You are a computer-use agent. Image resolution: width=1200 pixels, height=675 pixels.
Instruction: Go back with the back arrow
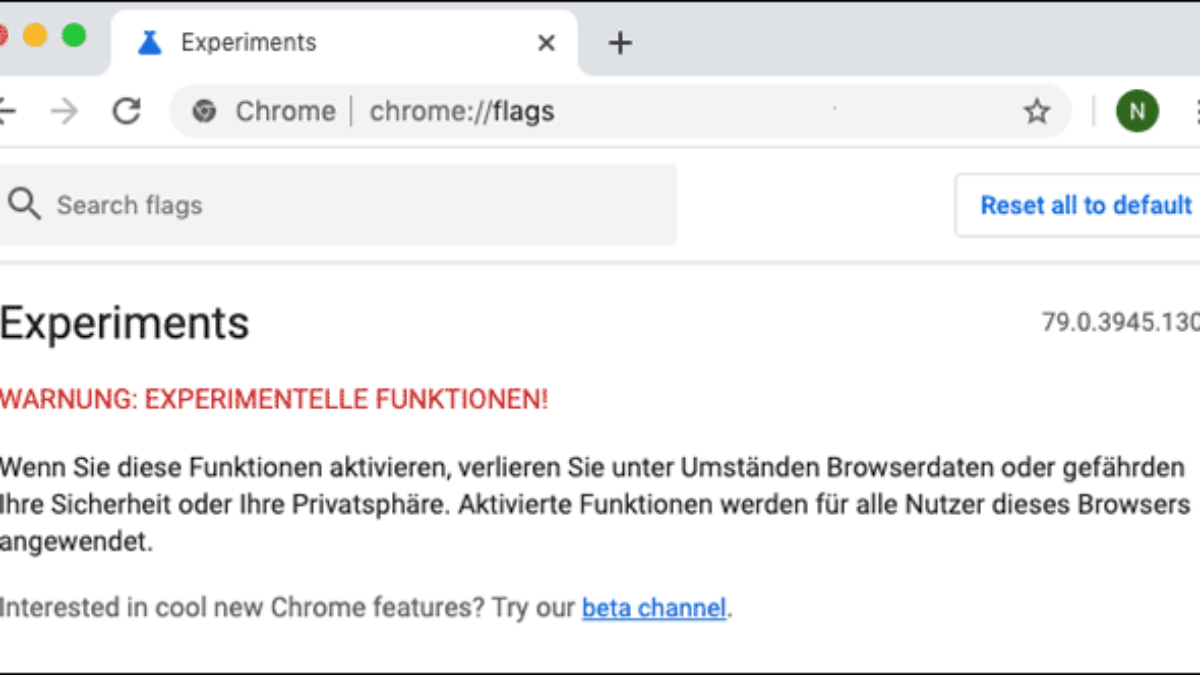tap(6, 111)
